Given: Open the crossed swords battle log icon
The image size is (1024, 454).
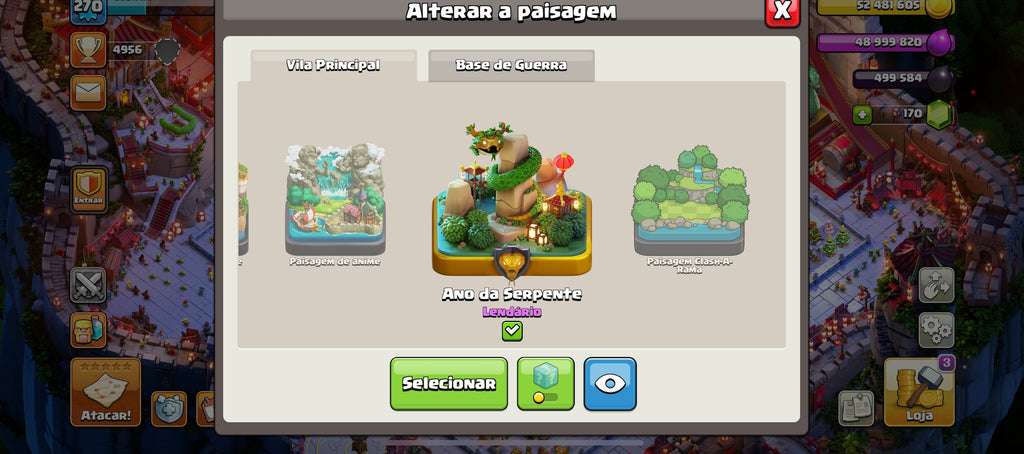Looking at the screenshot, I should coord(88,285).
